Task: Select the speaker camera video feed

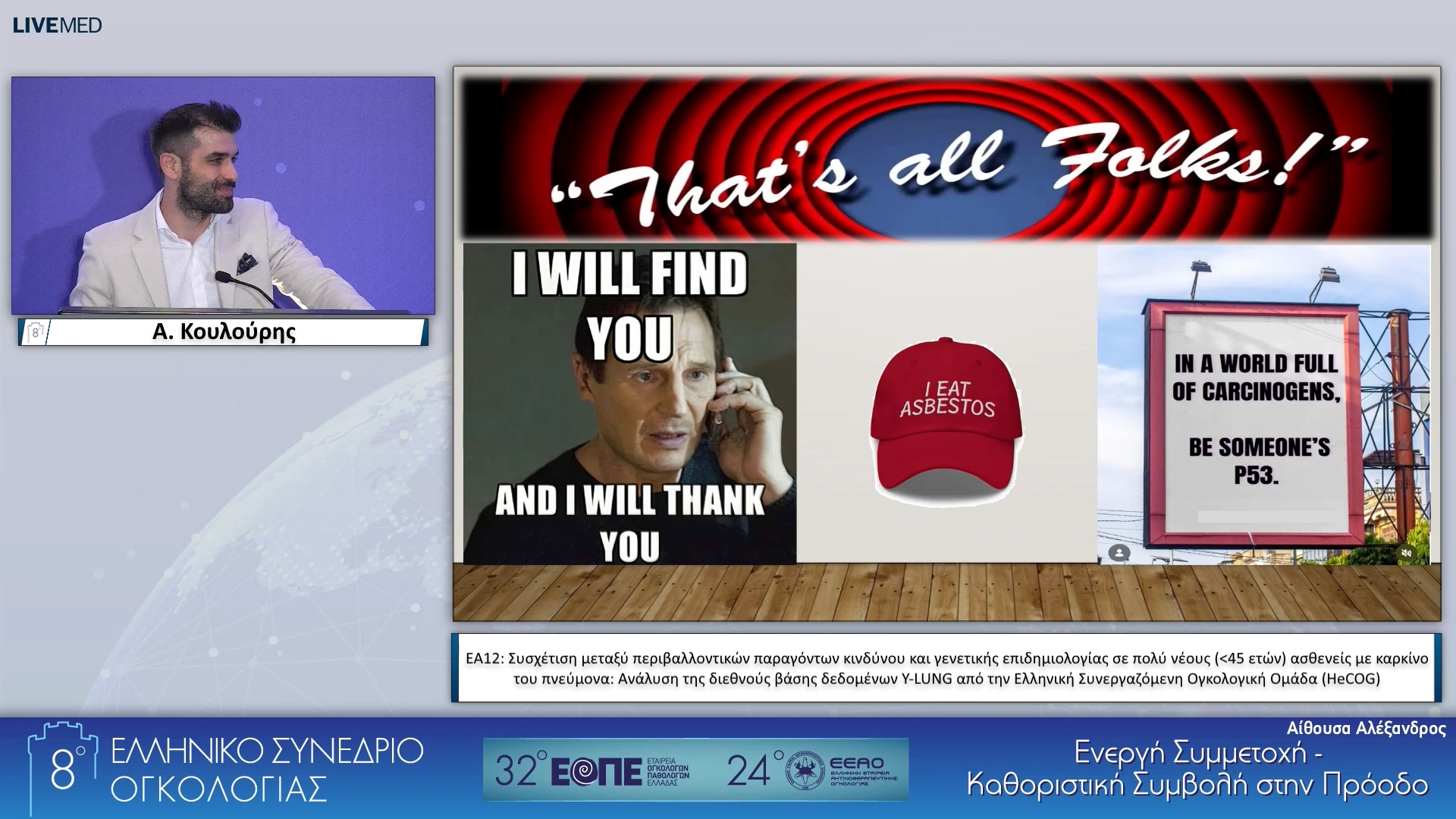Action: coord(223,195)
